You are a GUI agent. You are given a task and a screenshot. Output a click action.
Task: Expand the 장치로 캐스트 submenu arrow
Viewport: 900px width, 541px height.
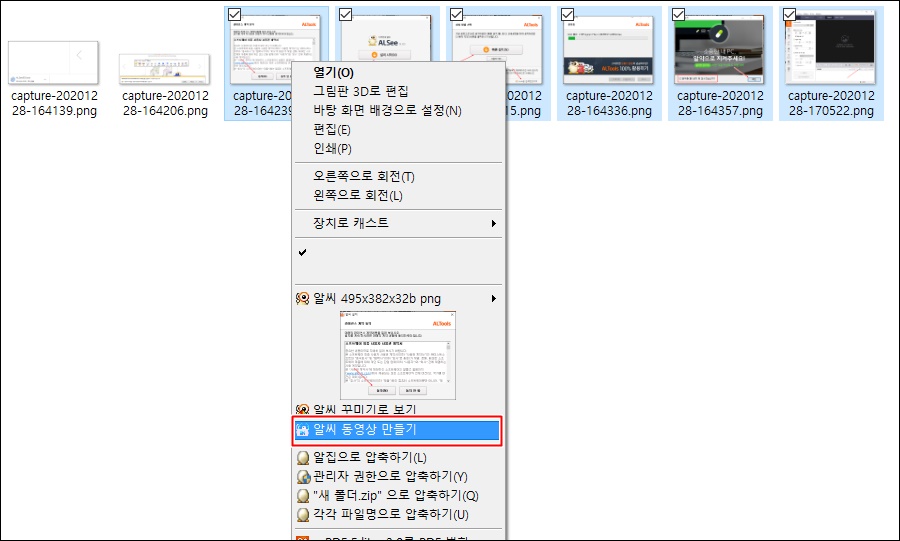point(494,223)
